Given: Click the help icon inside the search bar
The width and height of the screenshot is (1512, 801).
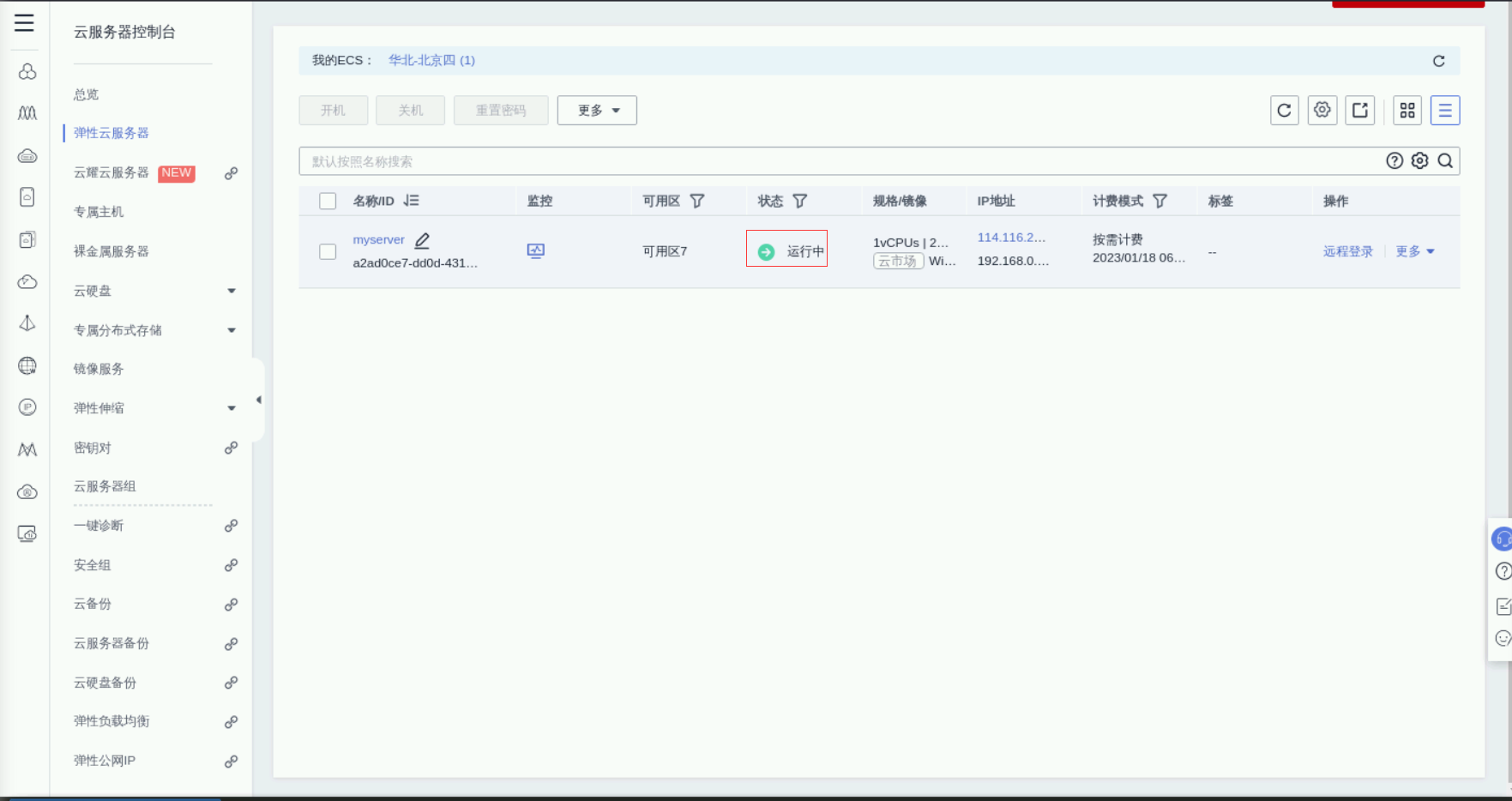Looking at the screenshot, I should (x=1395, y=161).
